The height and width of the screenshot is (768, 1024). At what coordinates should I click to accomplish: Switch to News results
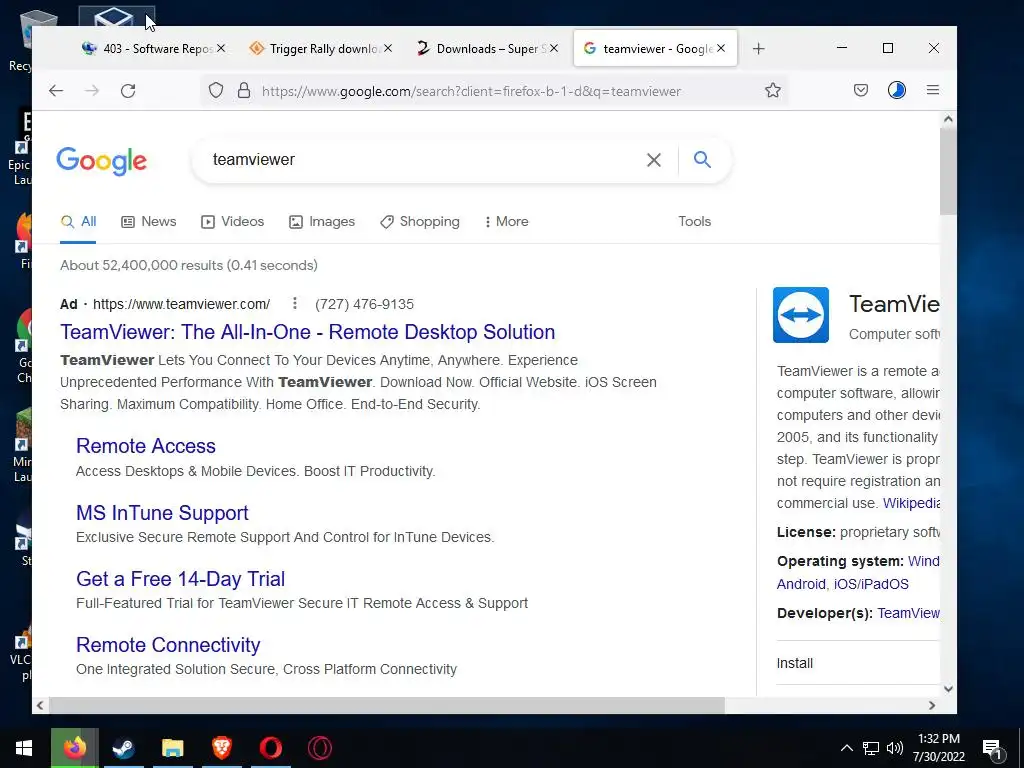click(149, 221)
